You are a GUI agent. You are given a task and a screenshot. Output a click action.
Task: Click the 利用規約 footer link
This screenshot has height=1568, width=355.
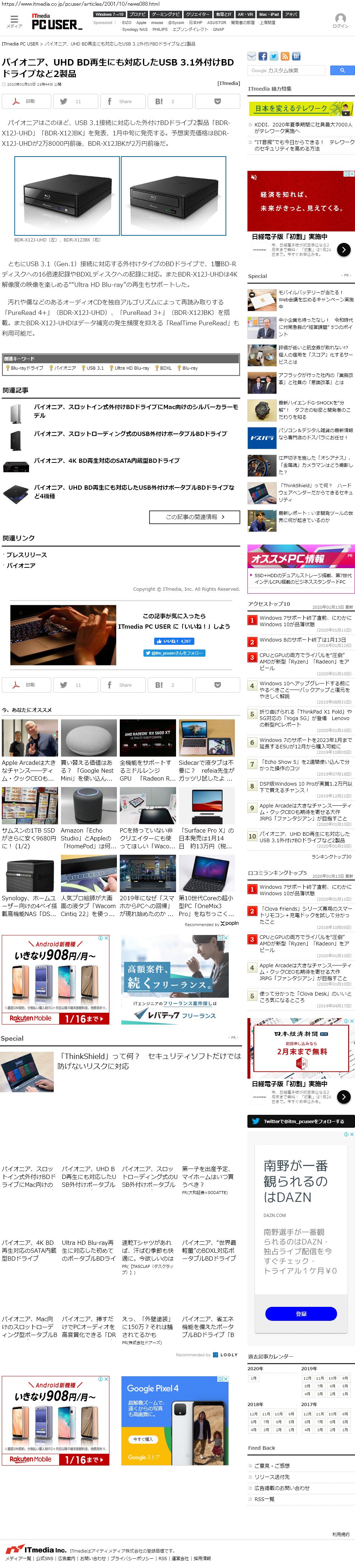pyautogui.click(x=341, y=1534)
